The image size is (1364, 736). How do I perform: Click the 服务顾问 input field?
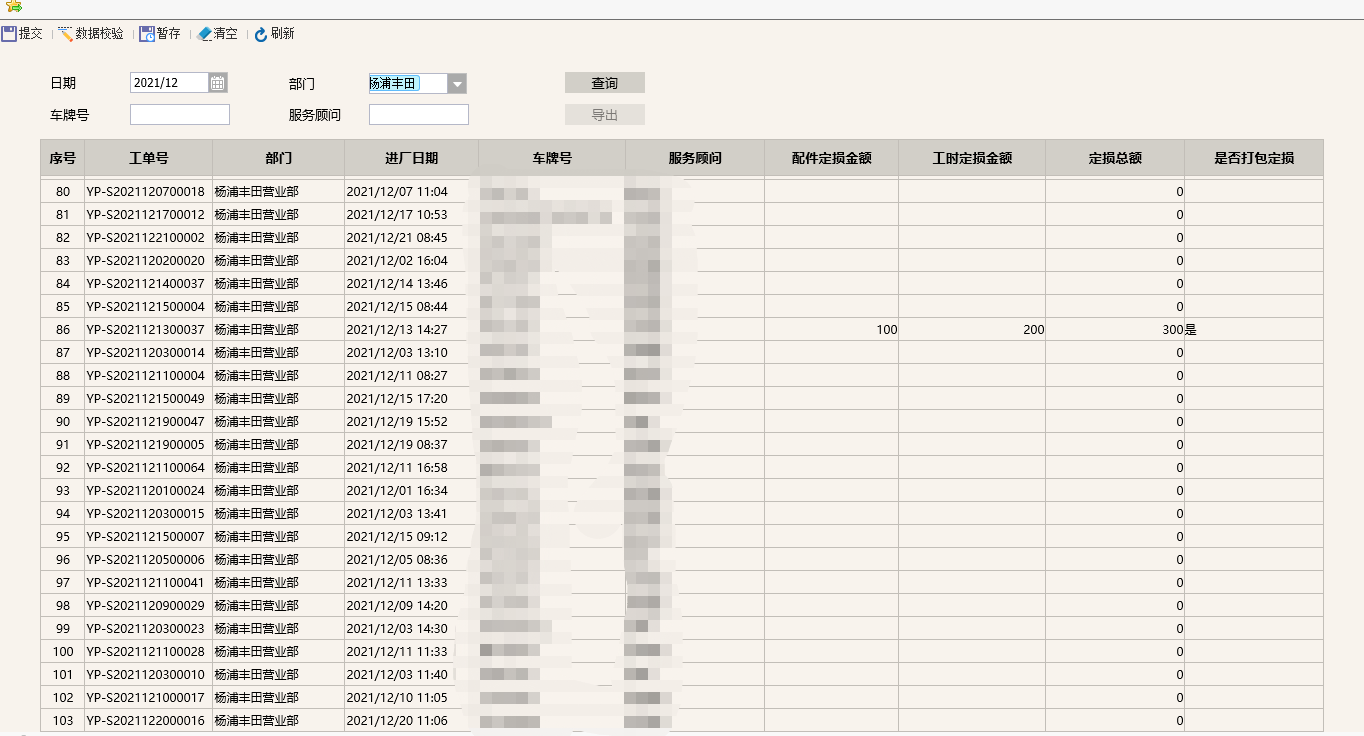419,115
